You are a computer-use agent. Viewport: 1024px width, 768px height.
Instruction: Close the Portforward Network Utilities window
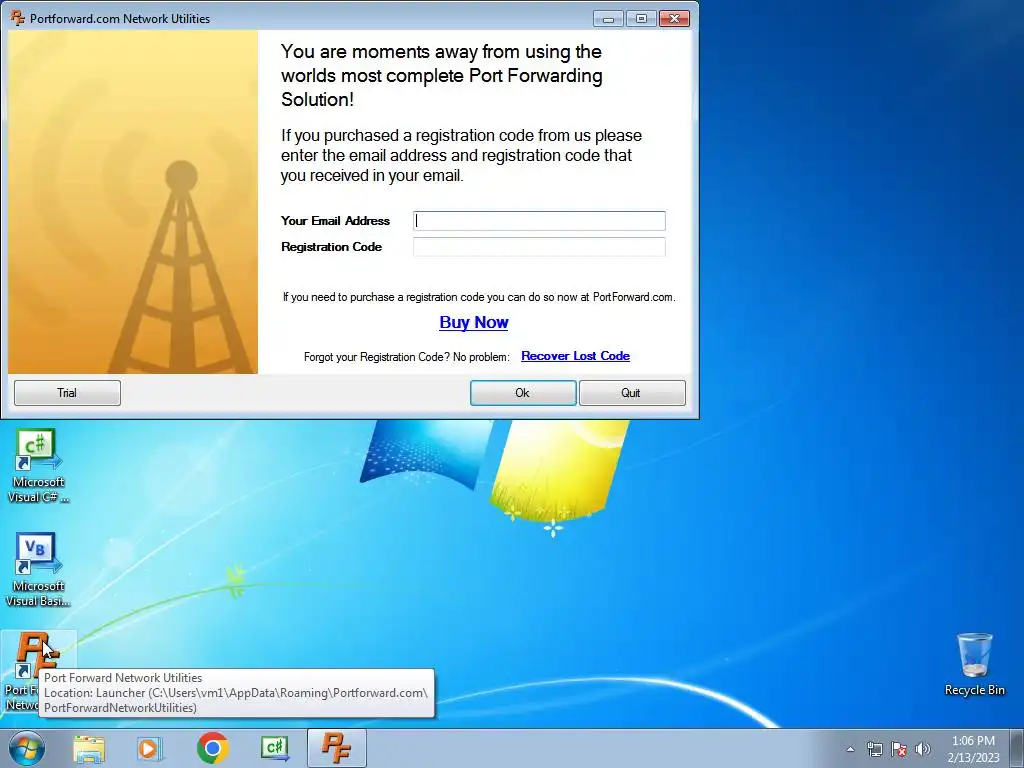click(675, 18)
